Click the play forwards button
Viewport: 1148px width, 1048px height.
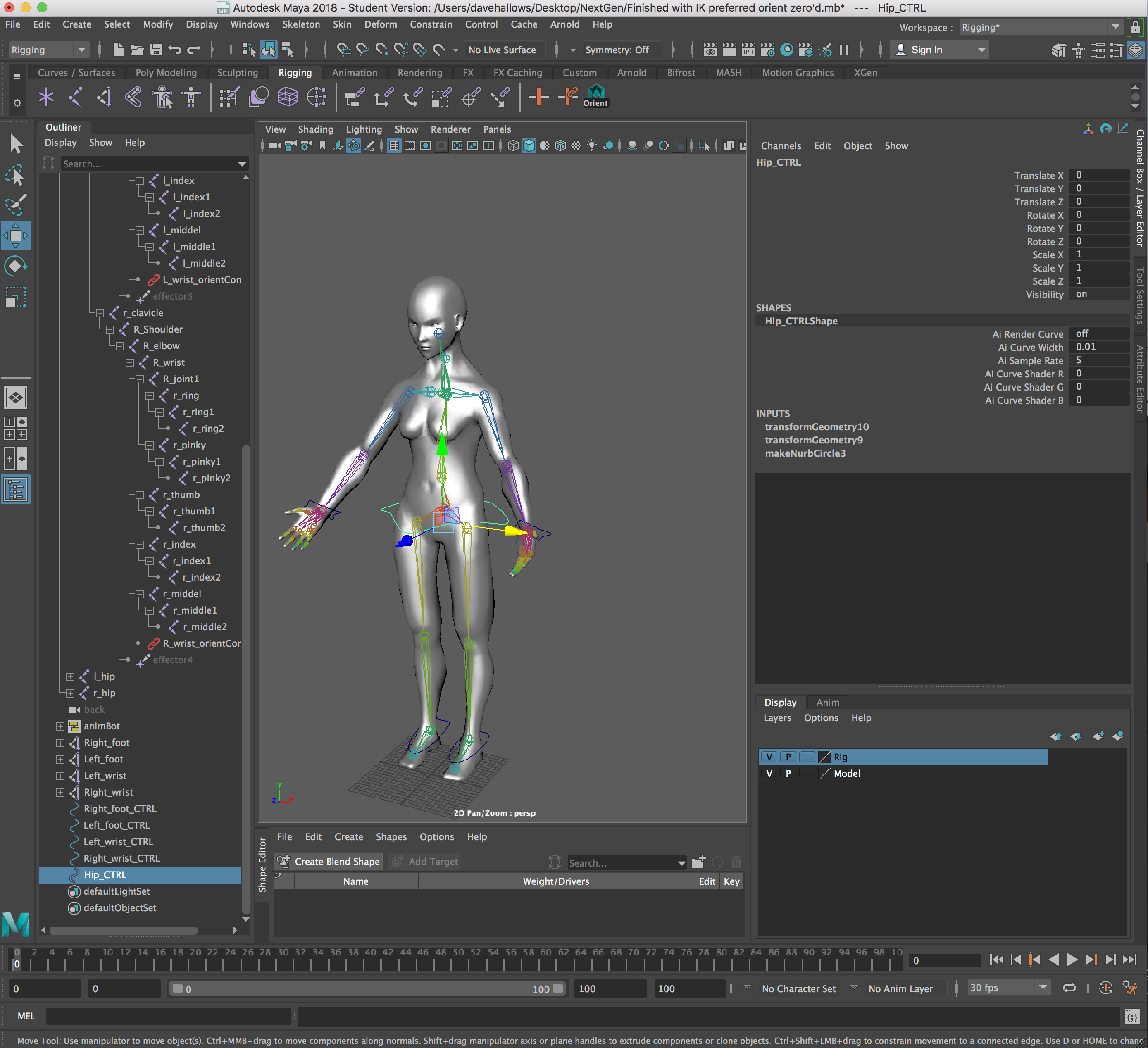1072,960
